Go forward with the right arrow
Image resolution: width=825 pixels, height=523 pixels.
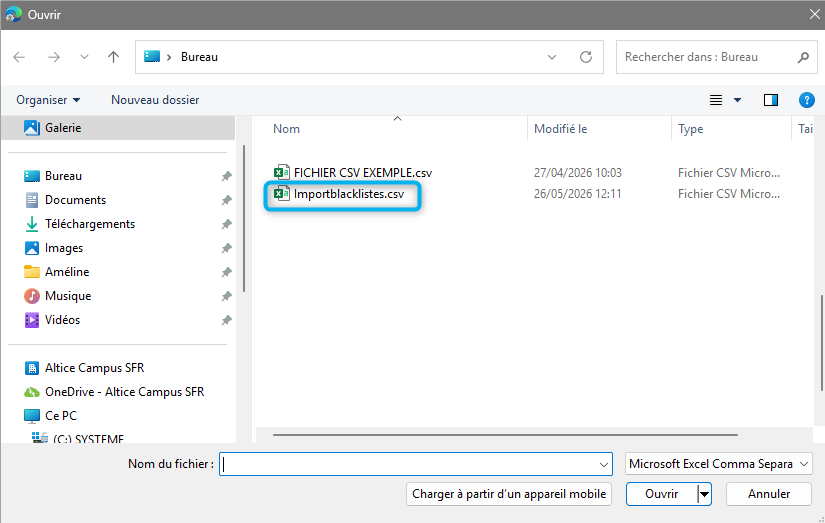[54, 57]
